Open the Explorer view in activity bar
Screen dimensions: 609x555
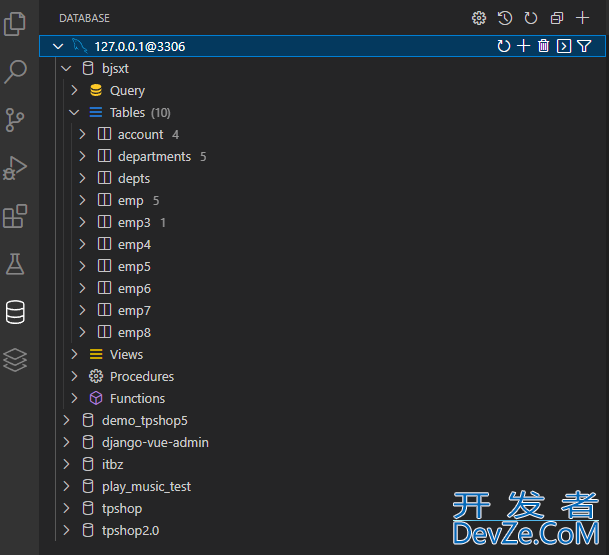click(x=15, y=24)
